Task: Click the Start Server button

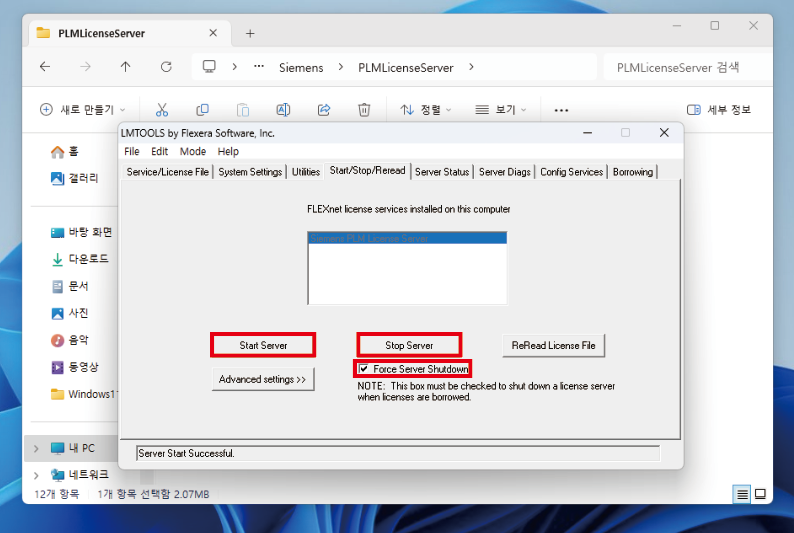Action: [263, 345]
